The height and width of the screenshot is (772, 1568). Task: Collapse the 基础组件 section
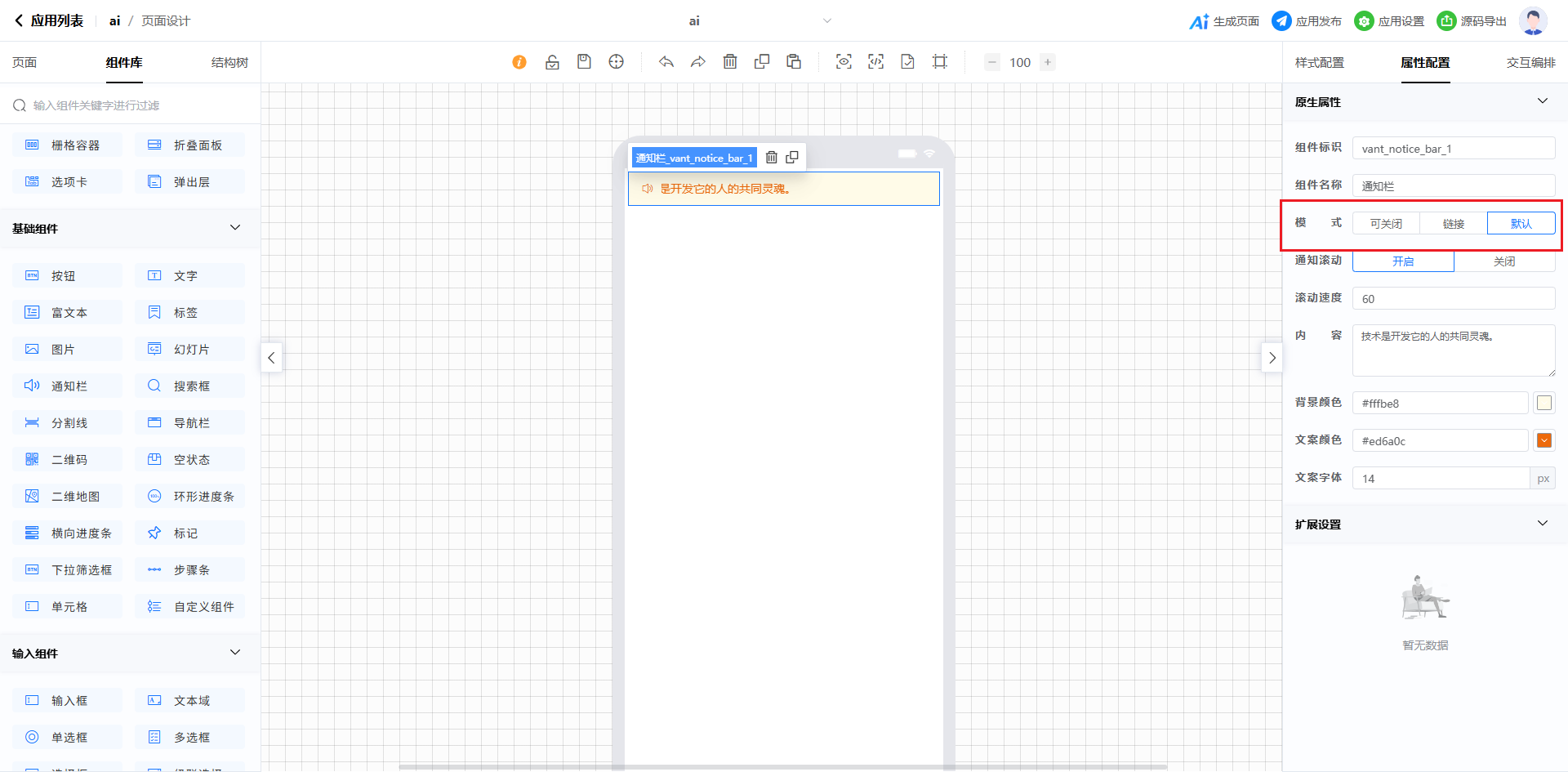(x=235, y=228)
